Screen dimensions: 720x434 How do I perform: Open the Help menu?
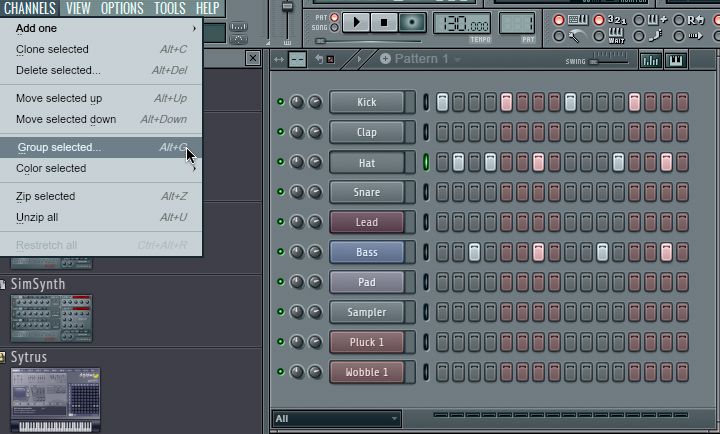pos(208,8)
